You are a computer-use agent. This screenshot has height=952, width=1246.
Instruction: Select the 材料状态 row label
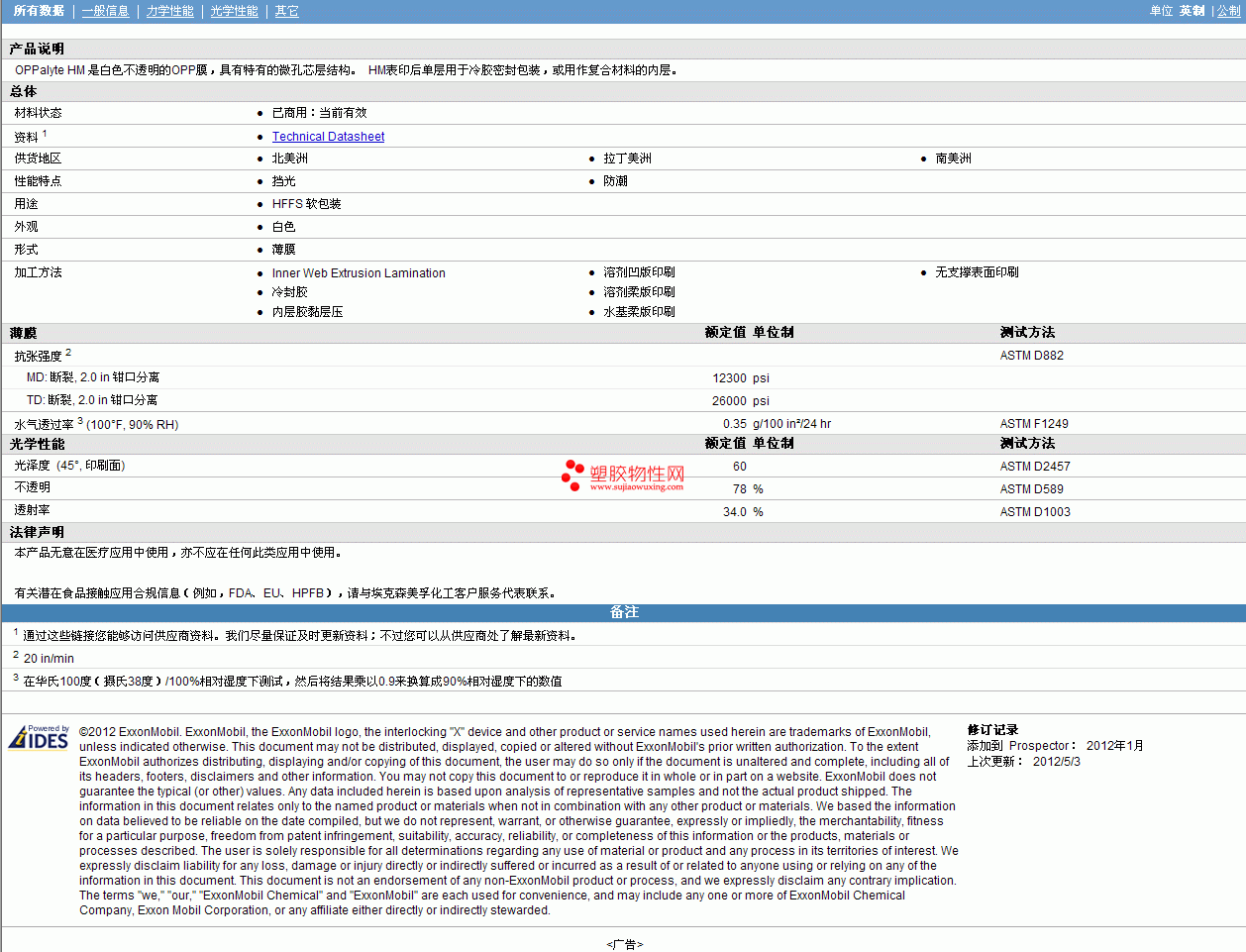pos(39,113)
